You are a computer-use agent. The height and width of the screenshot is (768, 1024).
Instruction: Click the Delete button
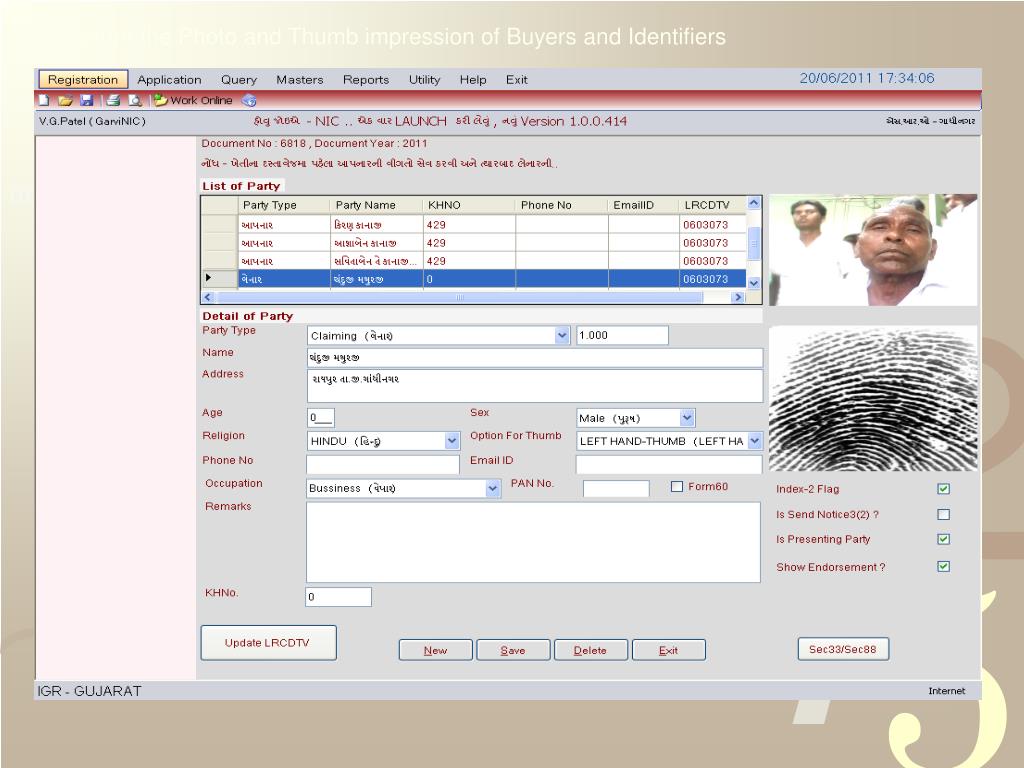click(x=590, y=650)
